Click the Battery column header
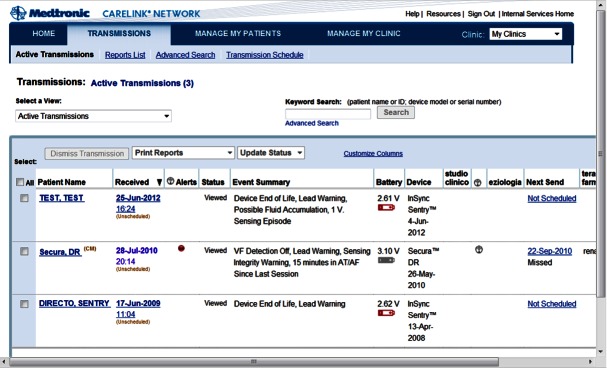Viewport: 607px width, 368px height. [x=389, y=182]
